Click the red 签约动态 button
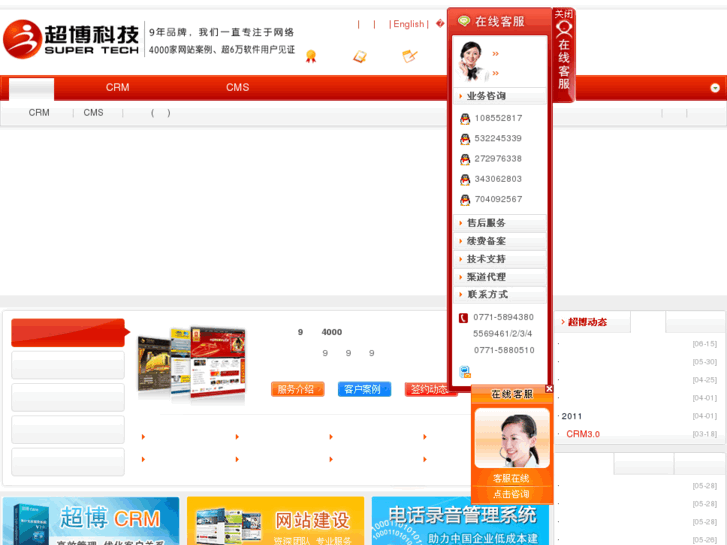This screenshot has height=545, width=727. [x=429, y=389]
